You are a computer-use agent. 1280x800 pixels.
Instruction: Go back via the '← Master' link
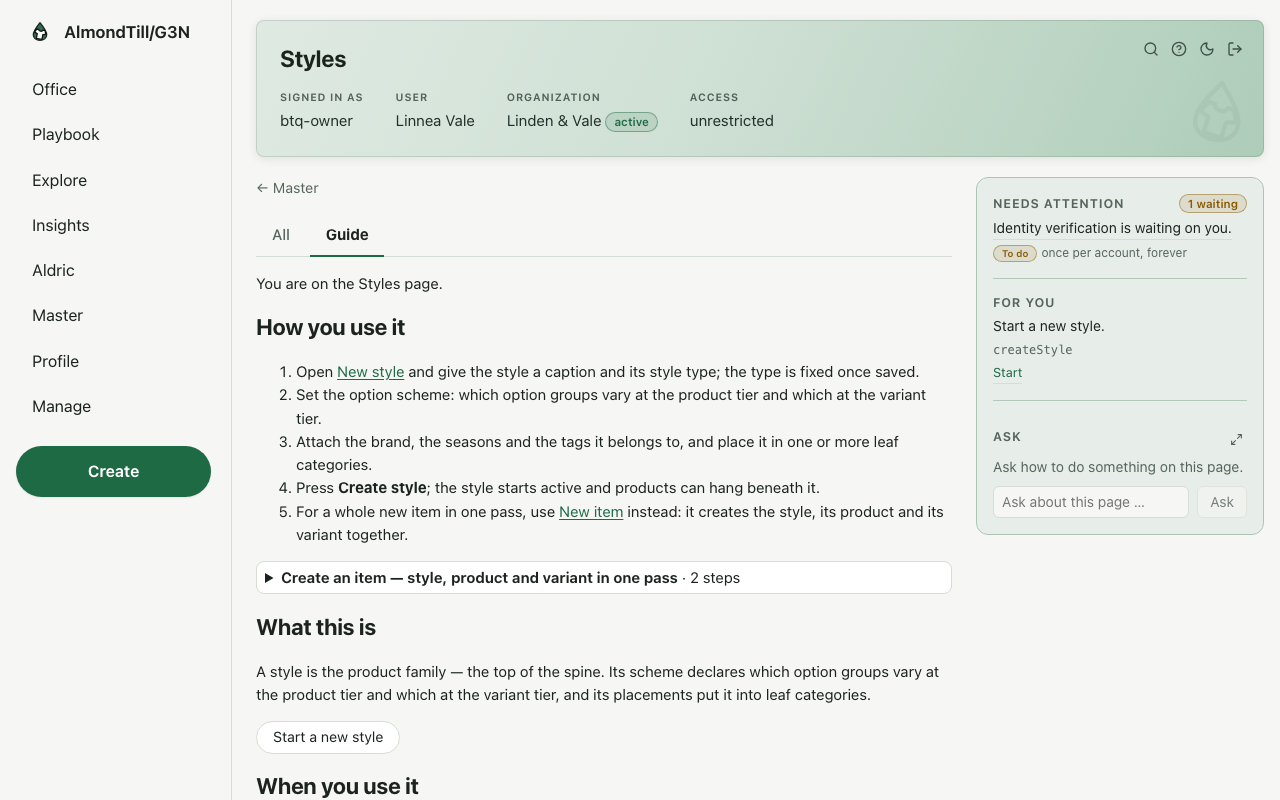[x=287, y=188]
